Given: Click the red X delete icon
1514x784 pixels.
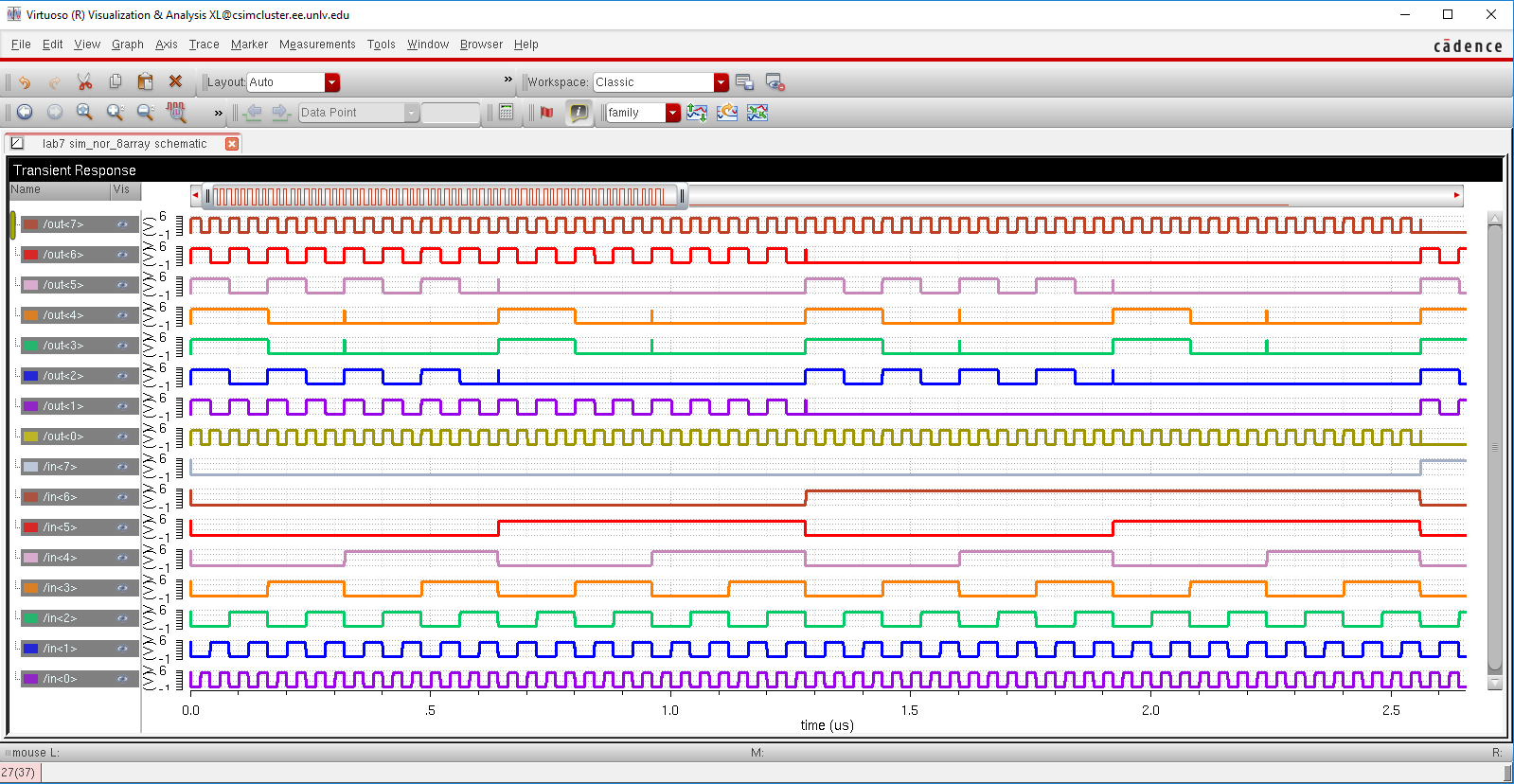Looking at the screenshot, I should (x=175, y=82).
